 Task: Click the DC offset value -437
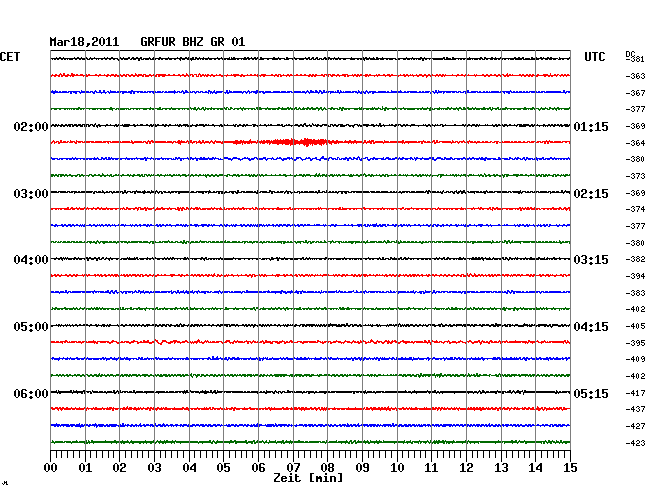tap(635, 409)
